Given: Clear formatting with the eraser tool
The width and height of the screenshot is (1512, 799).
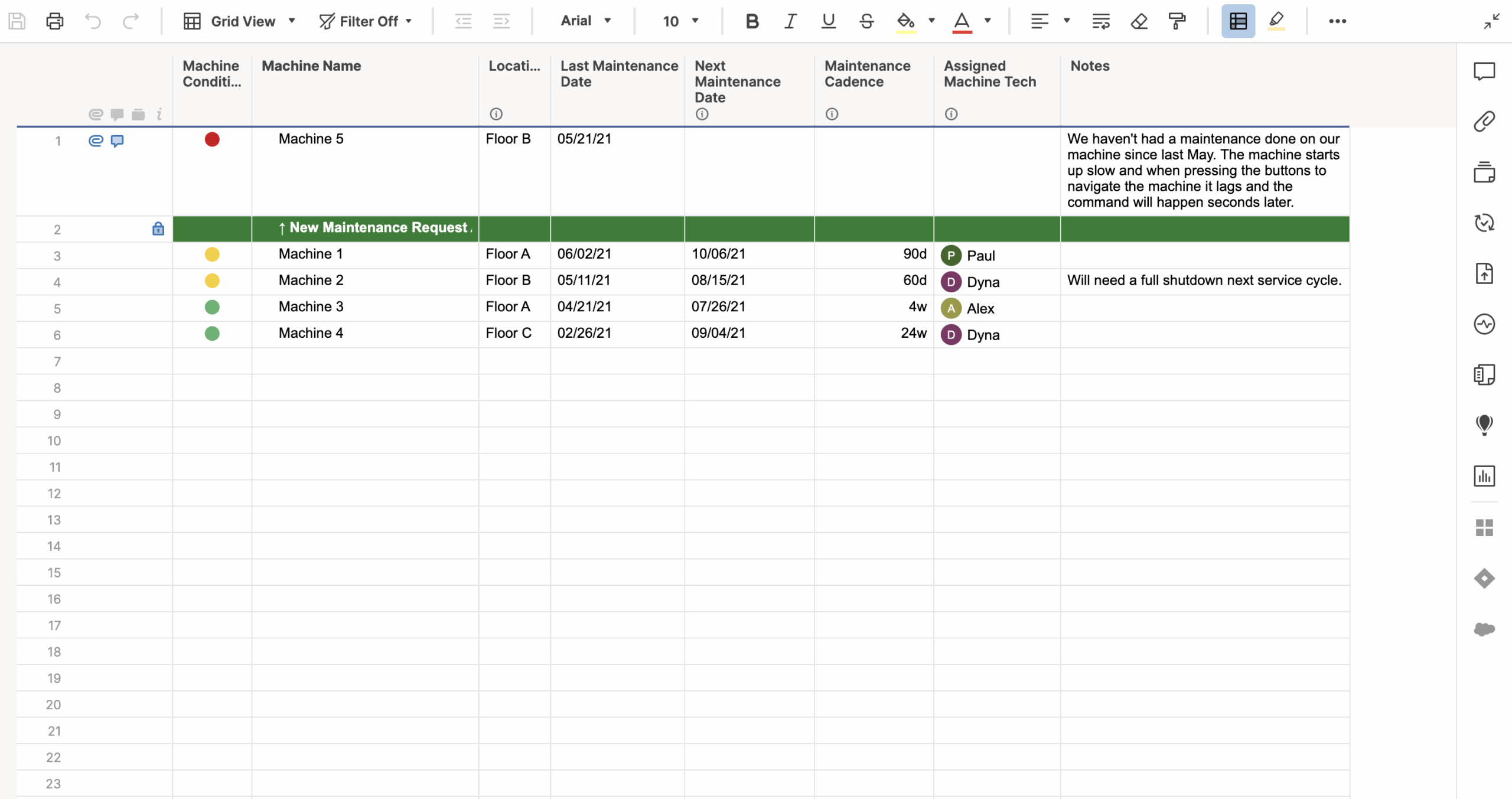Looking at the screenshot, I should 1139,21.
